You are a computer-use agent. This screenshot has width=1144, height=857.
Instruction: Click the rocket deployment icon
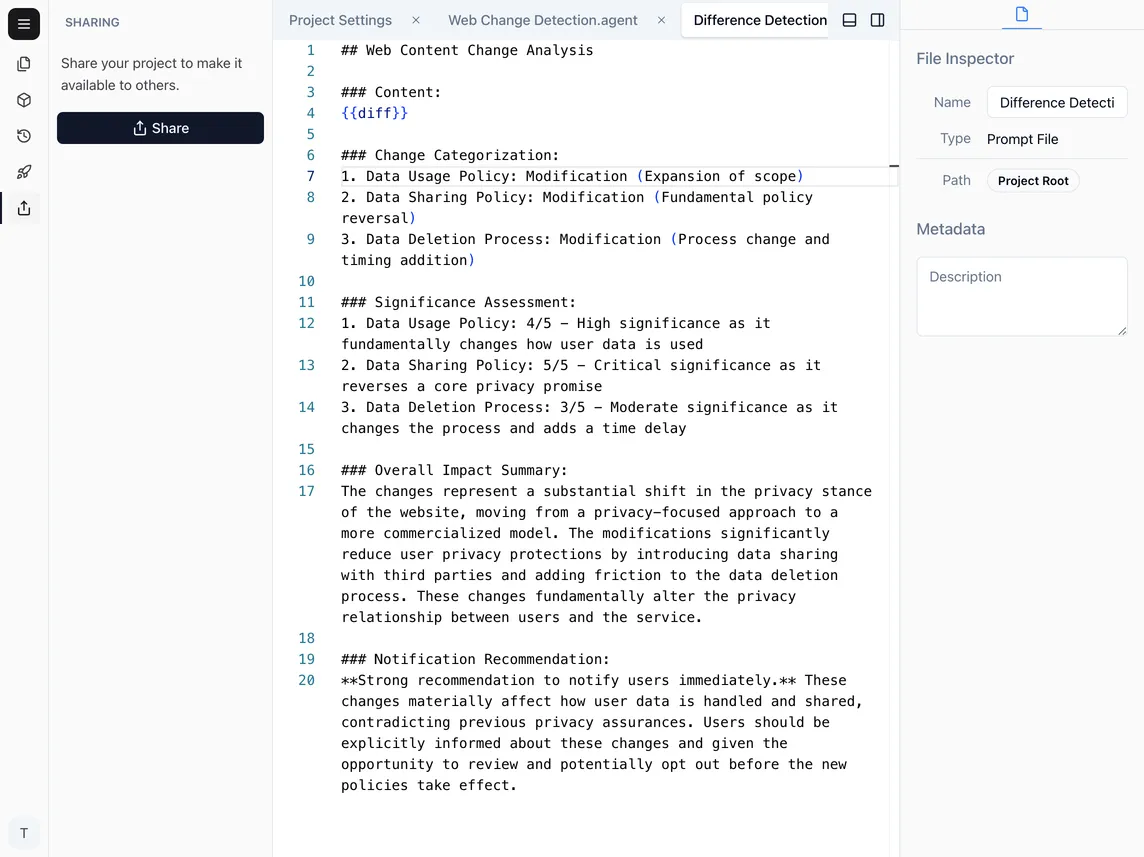click(x=24, y=172)
